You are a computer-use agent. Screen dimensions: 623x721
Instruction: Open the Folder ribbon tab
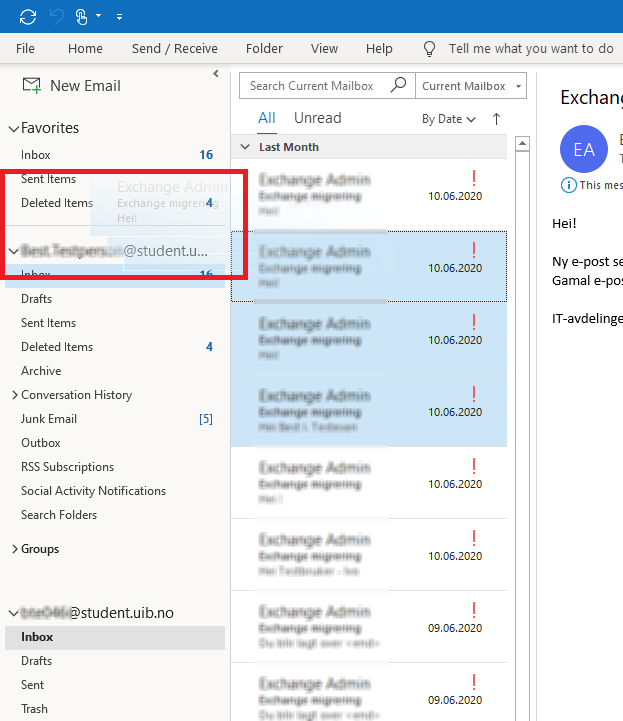pyautogui.click(x=264, y=48)
